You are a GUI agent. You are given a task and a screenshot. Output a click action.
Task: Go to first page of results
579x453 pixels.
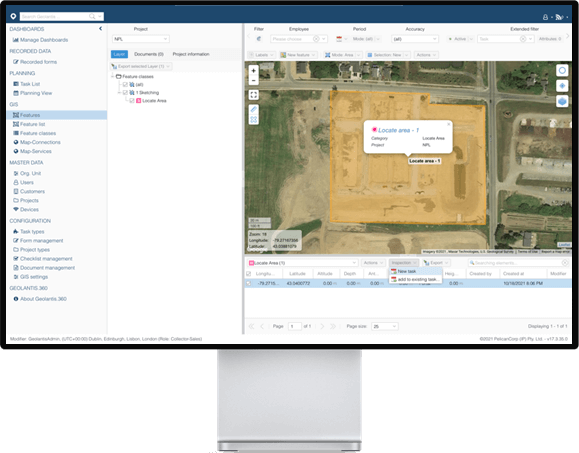click(251, 326)
